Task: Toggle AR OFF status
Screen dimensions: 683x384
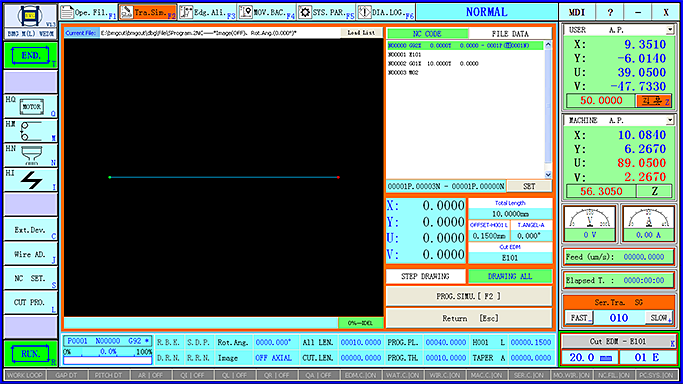Action: pos(150,375)
